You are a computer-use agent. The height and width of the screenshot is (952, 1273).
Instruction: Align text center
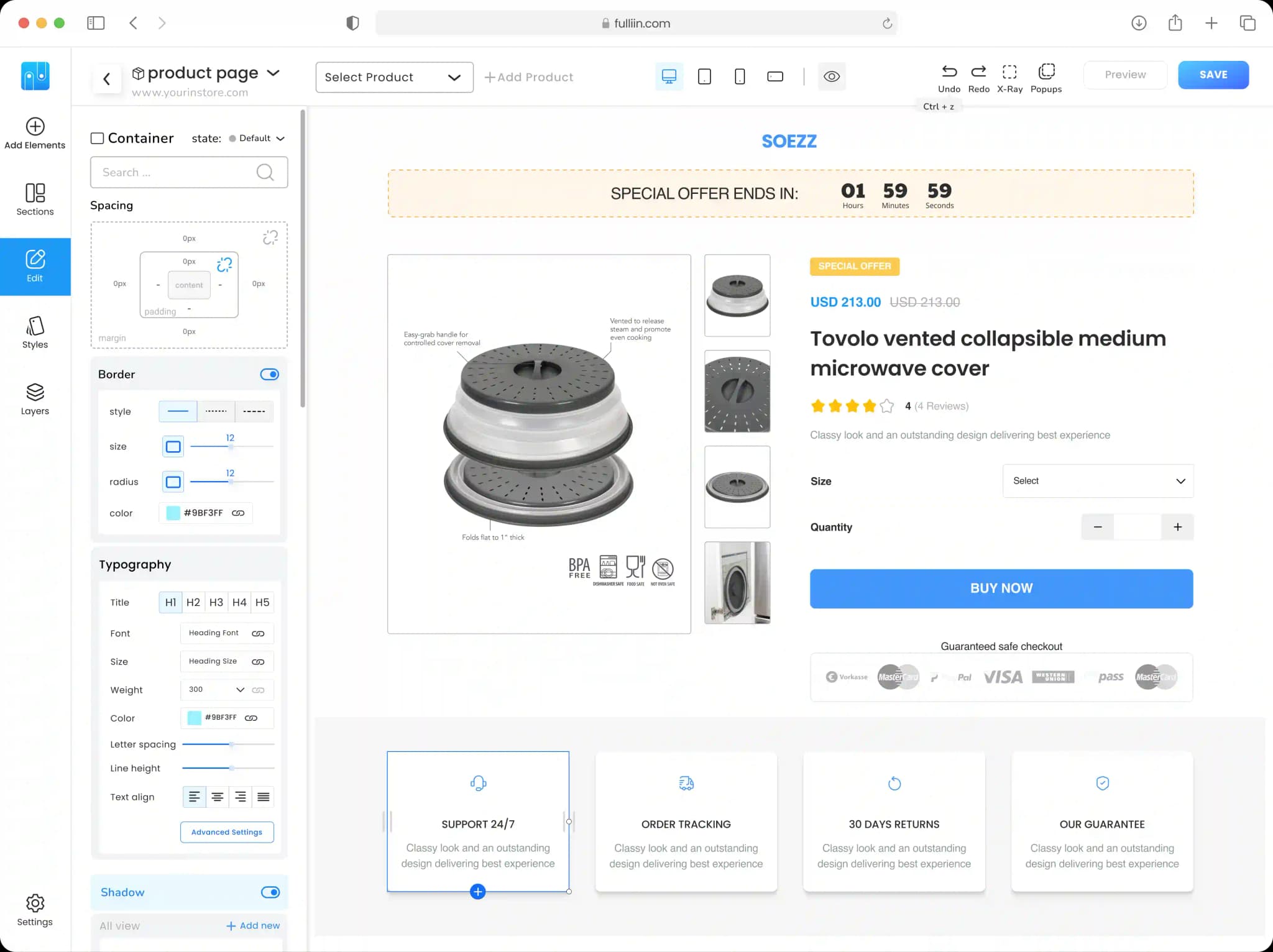coord(217,797)
